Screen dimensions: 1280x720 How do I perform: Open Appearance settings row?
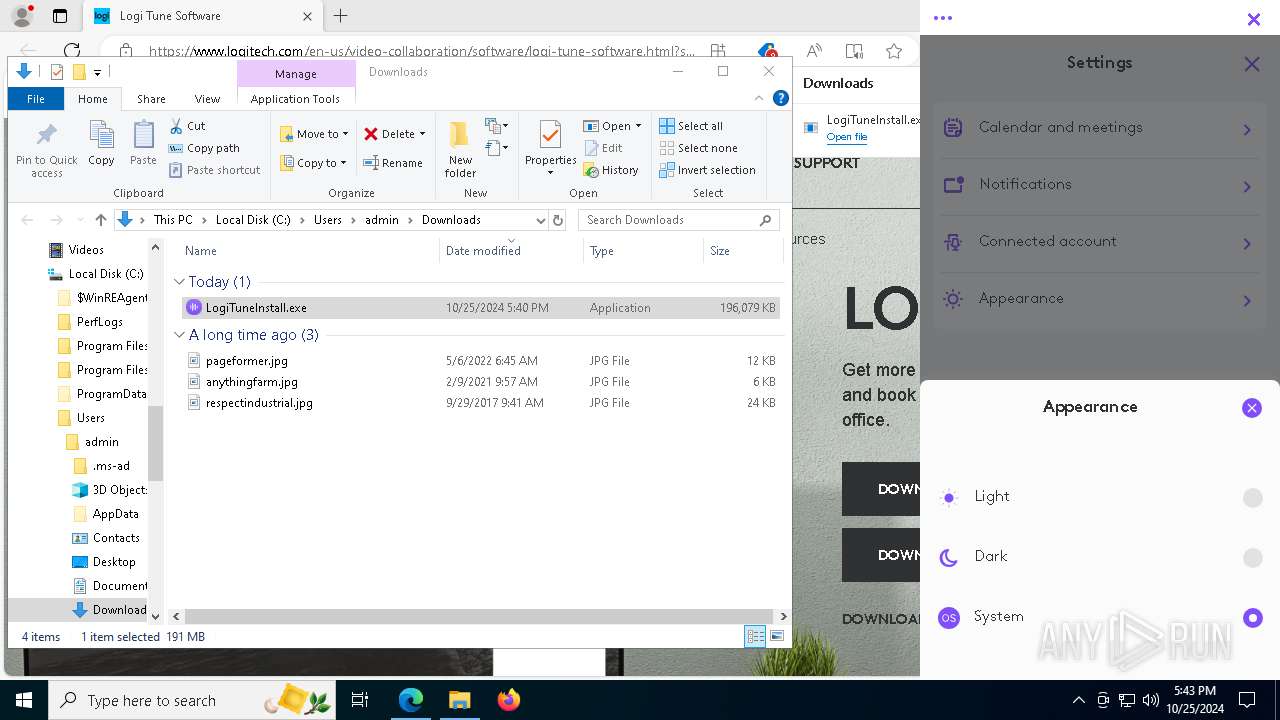[1098, 299]
